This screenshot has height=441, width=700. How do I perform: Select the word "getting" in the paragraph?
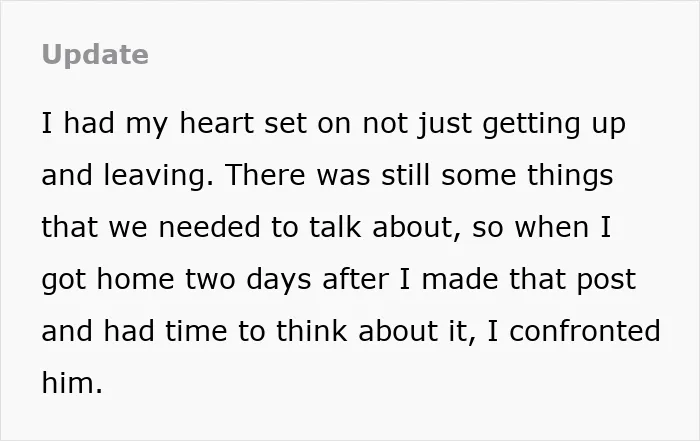point(531,125)
